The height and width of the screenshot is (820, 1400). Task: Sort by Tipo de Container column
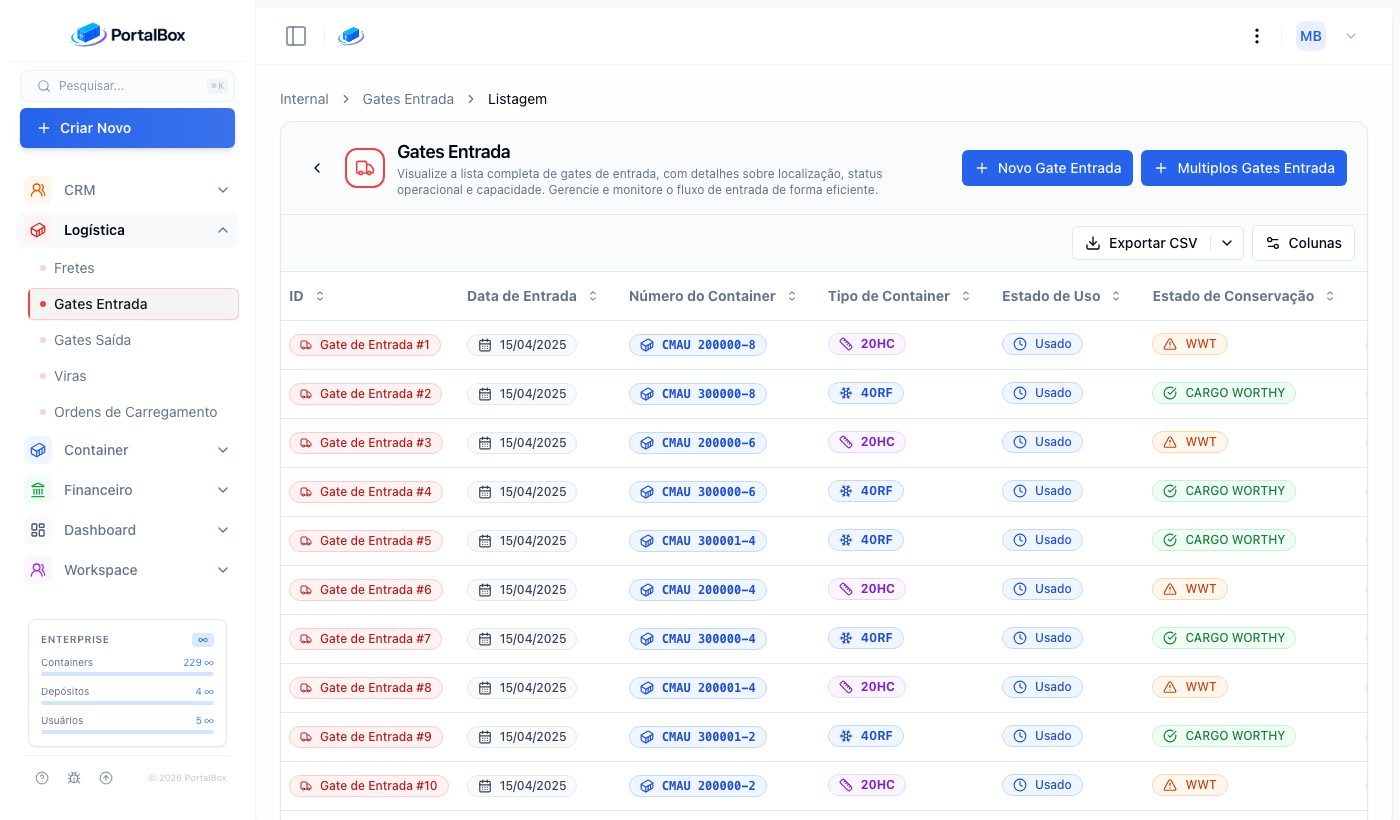point(966,296)
